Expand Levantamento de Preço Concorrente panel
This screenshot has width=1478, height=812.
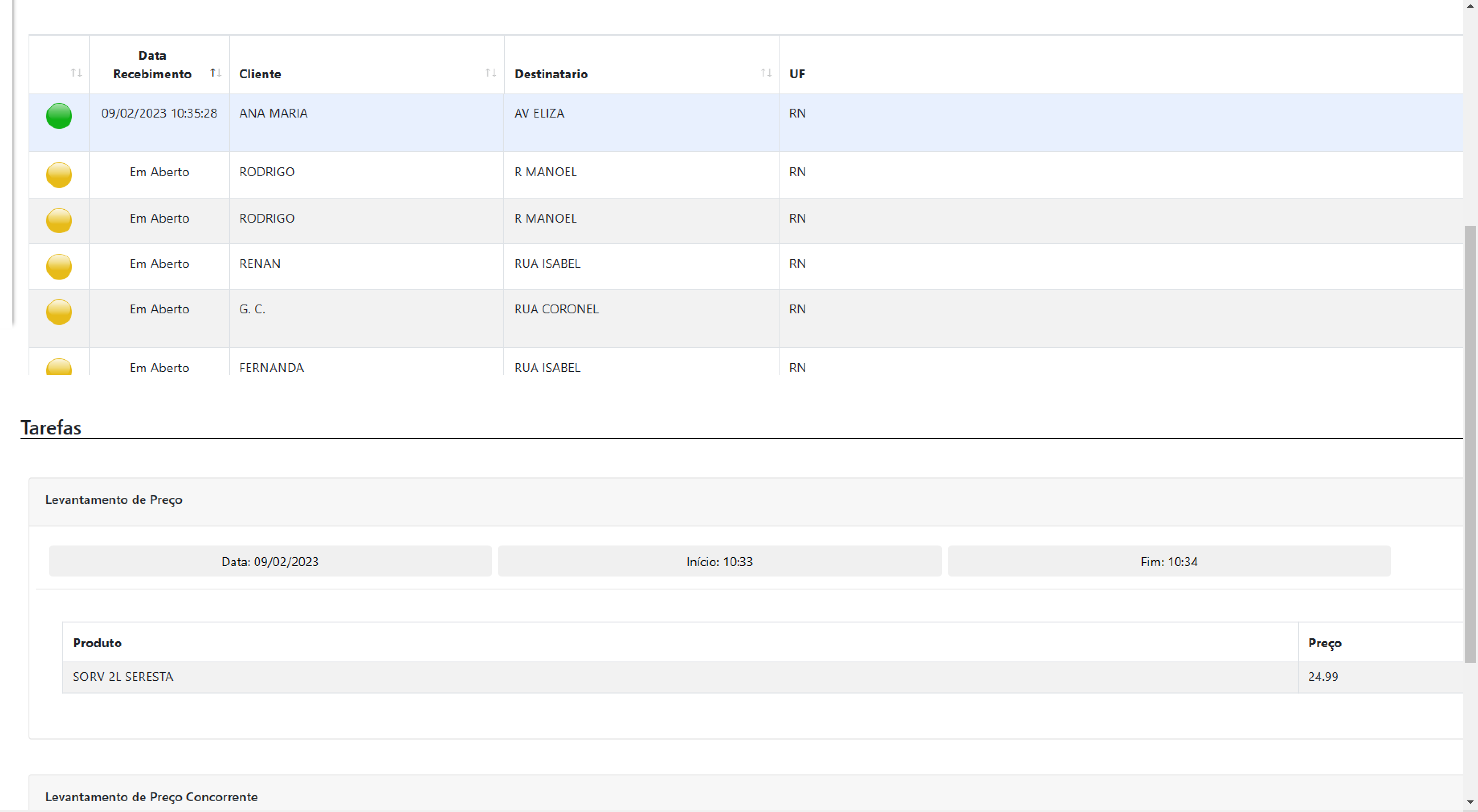pos(151,797)
